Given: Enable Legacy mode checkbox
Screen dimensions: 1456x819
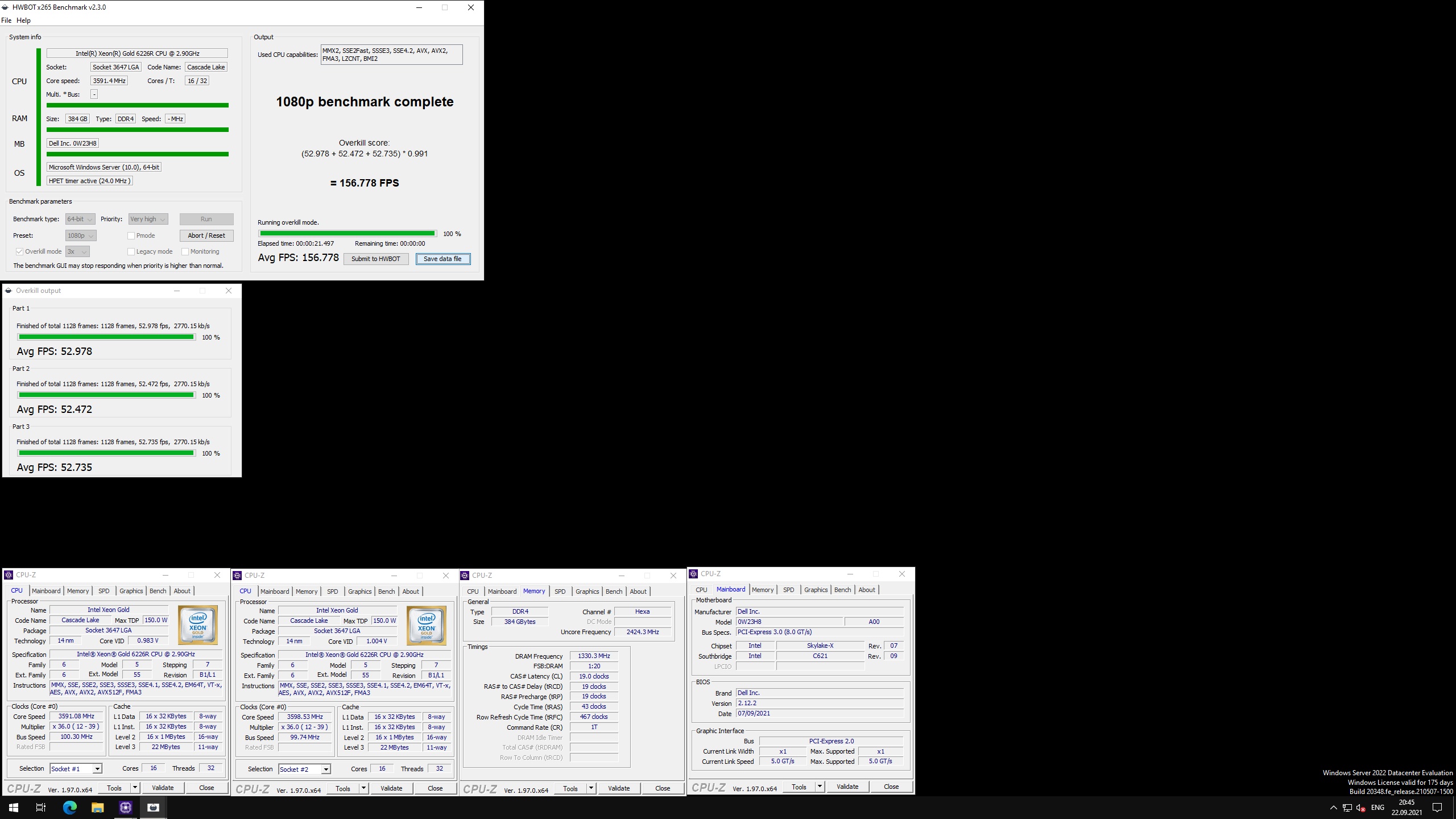Looking at the screenshot, I should tap(131, 251).
